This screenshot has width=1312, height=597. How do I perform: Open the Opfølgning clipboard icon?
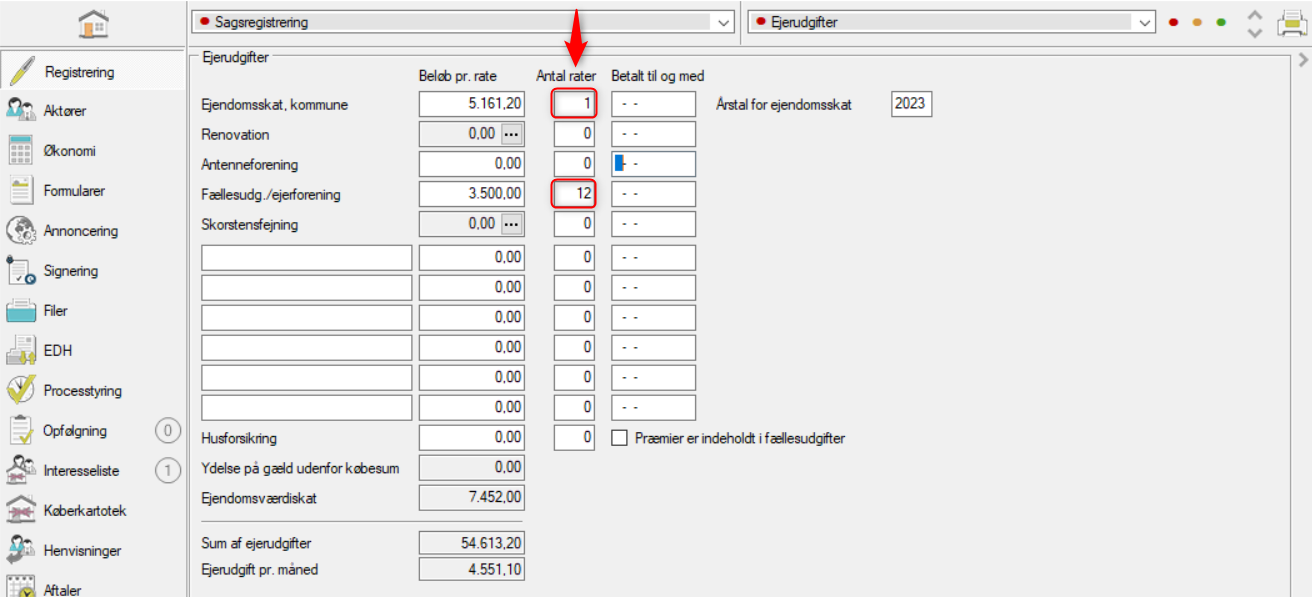click(21, 431)
